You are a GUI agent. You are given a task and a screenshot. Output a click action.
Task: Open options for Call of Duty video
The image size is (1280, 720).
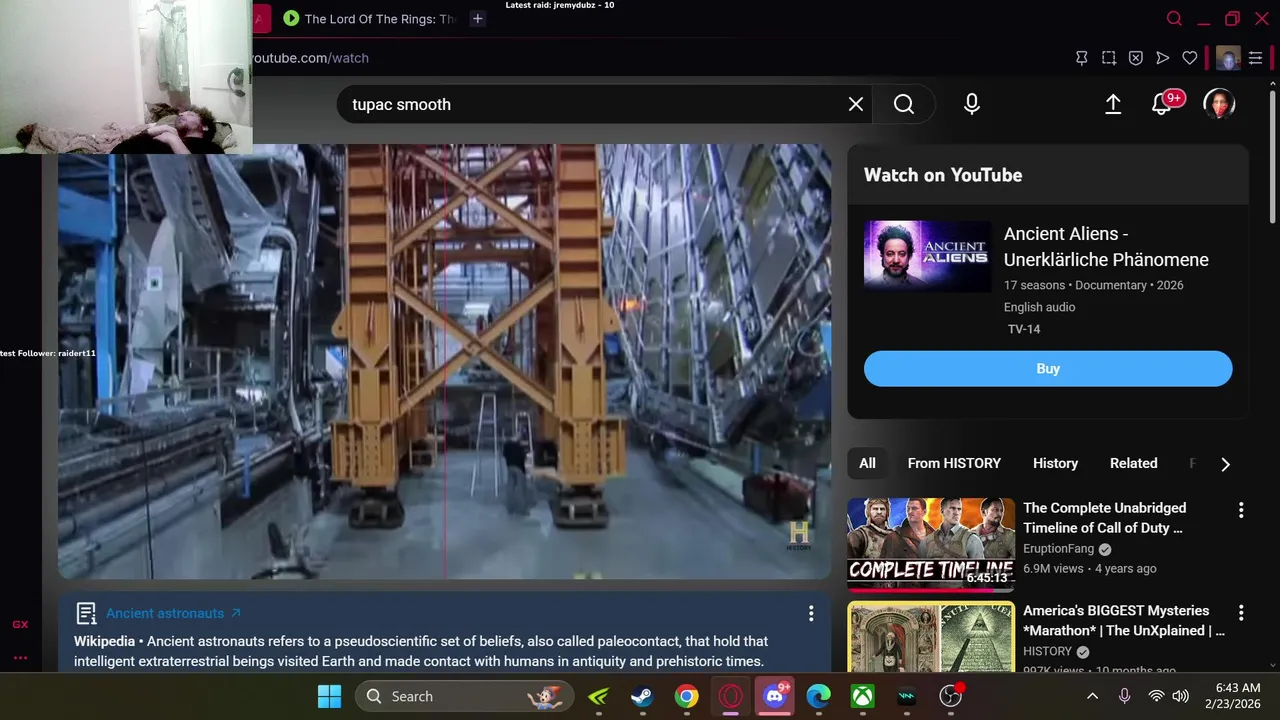tap(1241, 510)
